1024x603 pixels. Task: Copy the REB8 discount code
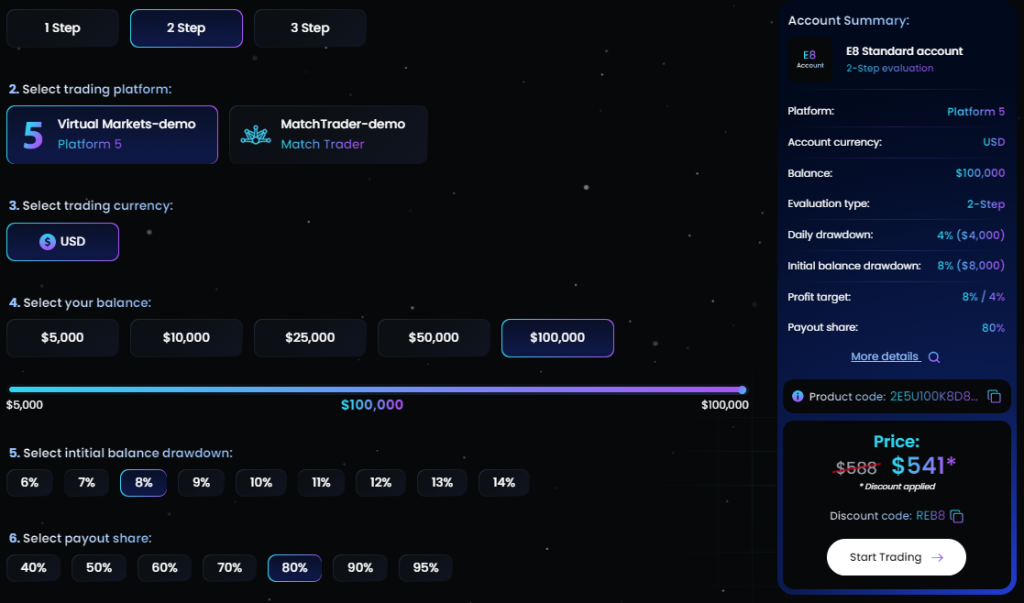coord(957,516)
